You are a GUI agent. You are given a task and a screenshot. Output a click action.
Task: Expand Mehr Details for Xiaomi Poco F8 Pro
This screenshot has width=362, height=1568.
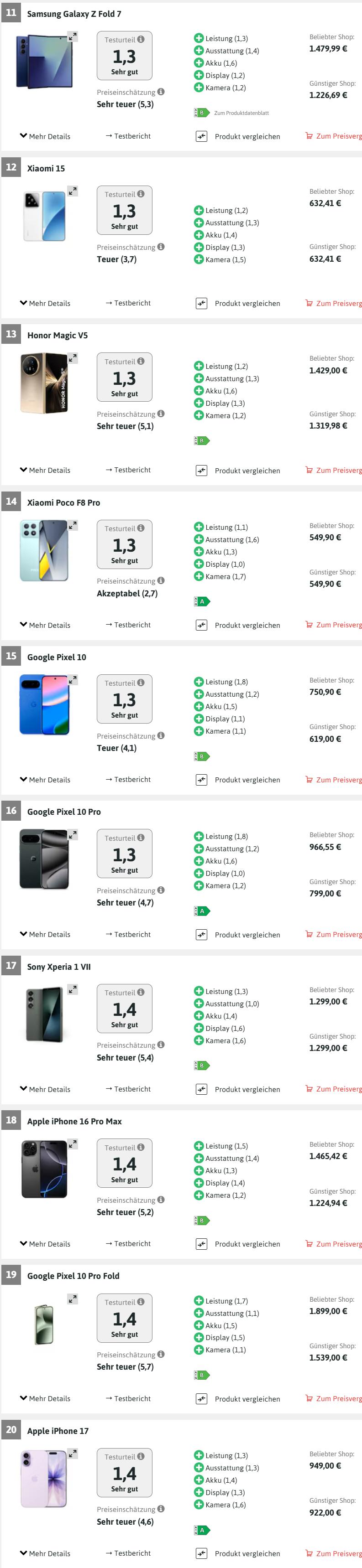45,625
